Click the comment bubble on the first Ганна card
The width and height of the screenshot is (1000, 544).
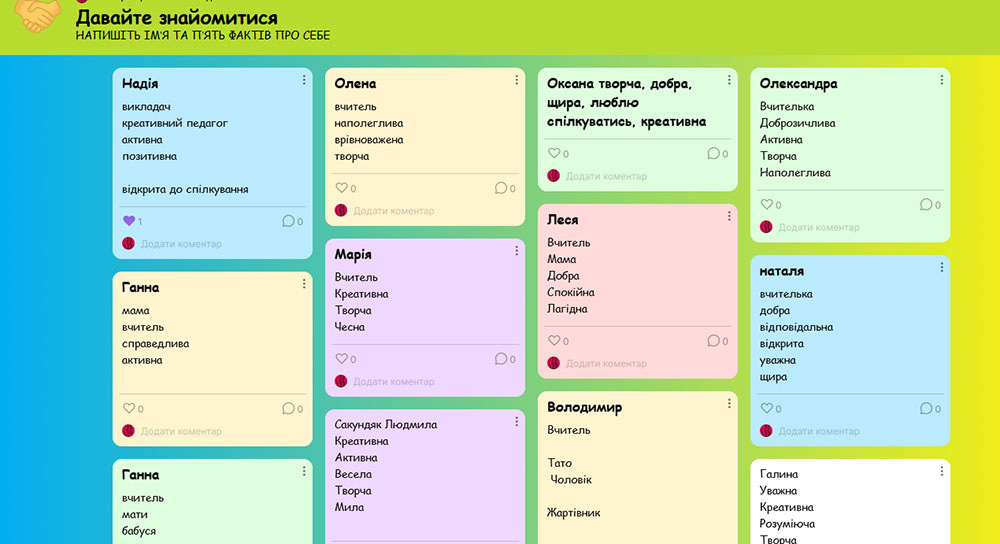click(288, 408)
